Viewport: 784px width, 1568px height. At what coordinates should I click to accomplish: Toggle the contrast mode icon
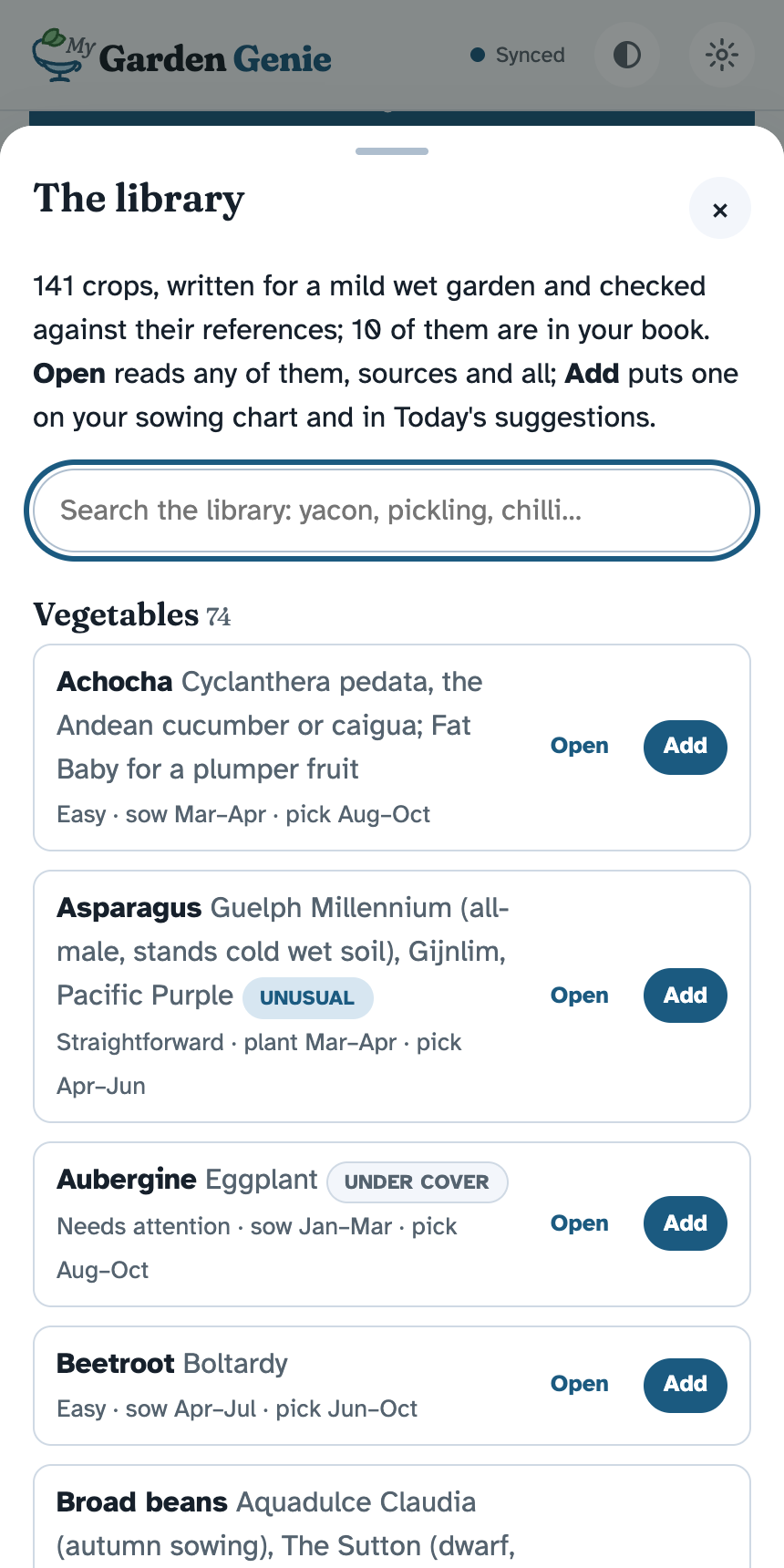click(627, 56)
